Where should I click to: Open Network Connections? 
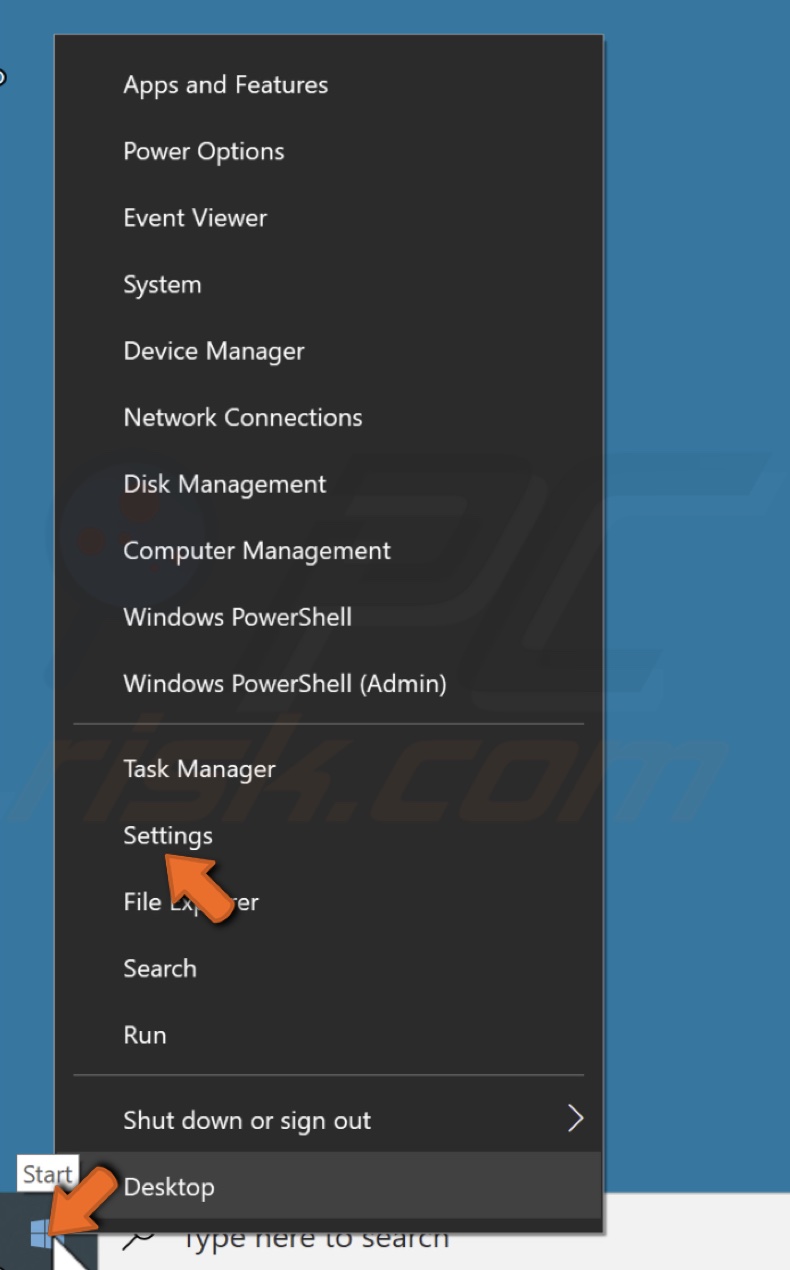tap(242, 418)
